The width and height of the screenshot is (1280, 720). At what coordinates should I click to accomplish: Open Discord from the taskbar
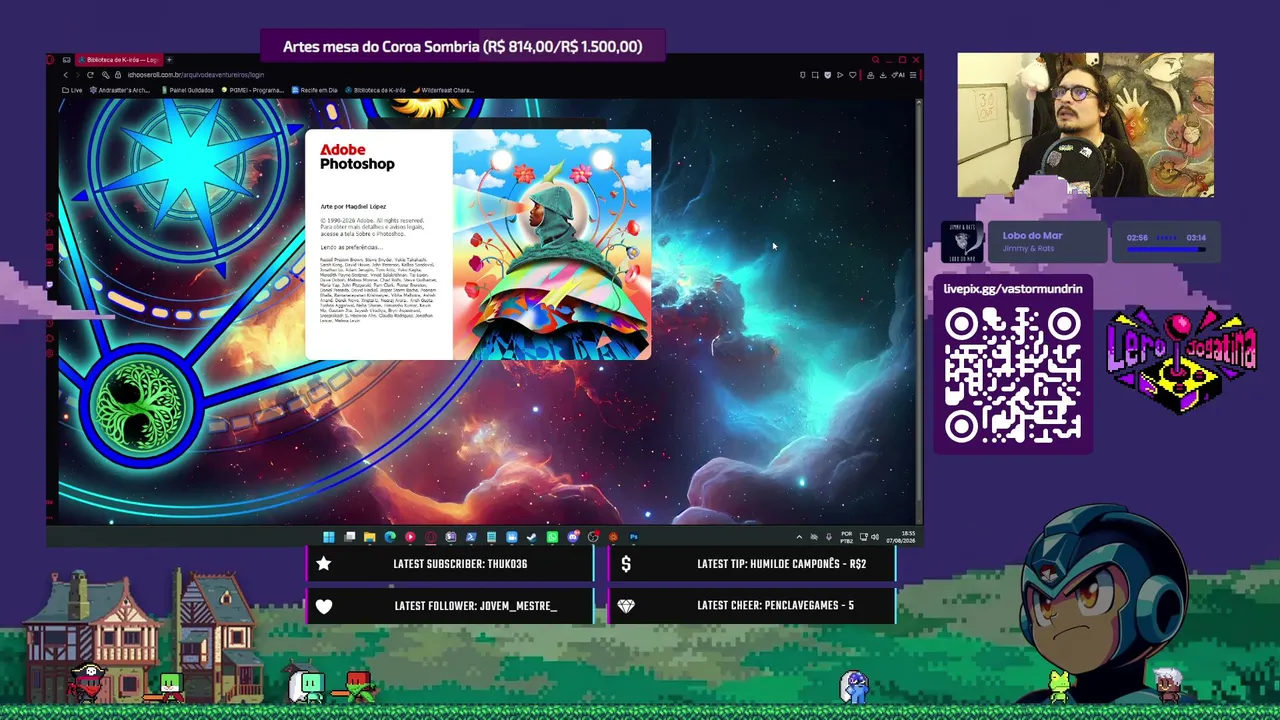[x=572, y=537]
